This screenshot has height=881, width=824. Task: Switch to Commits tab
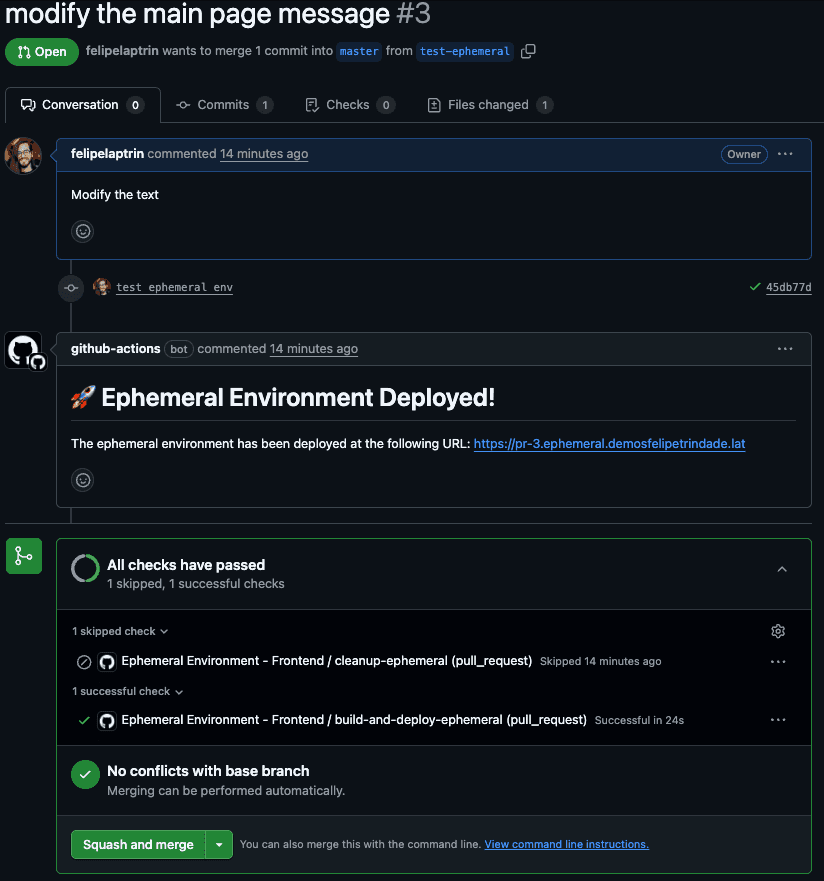(224, 105)
